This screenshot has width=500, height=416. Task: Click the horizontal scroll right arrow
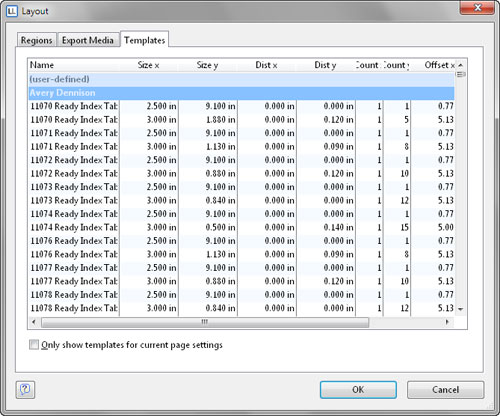(447, 322)
